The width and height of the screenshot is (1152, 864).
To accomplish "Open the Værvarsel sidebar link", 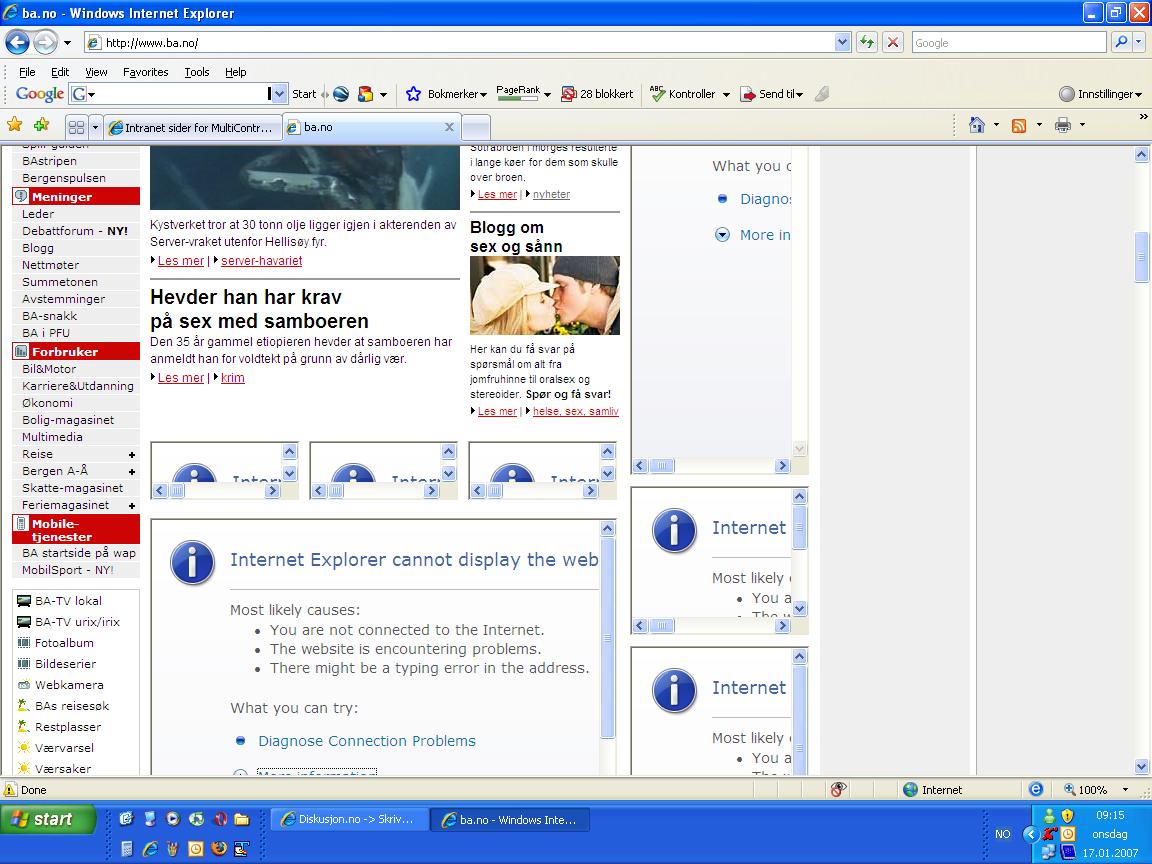I will pyautogui.click(x=65, y=748).
